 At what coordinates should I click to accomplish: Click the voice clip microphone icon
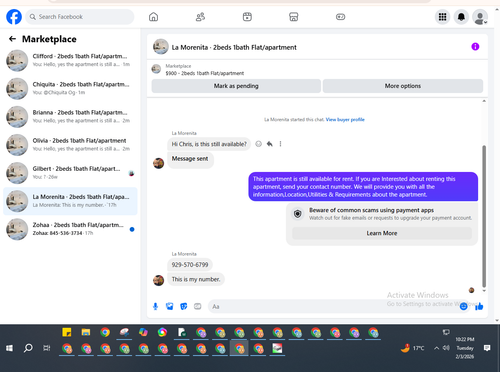tap(155, 306)
